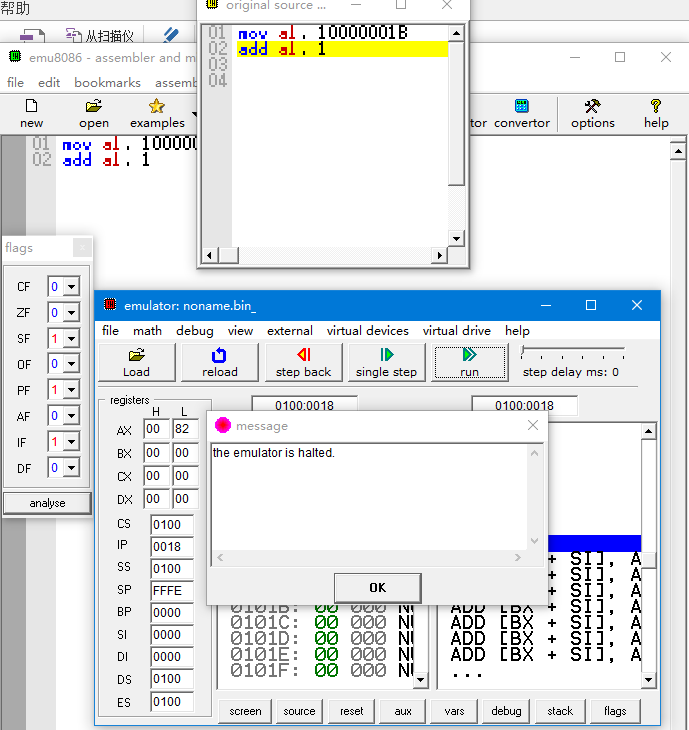Open the bookmarks menu in emu8086
This screenshot has width=689, height=730.
107,83
